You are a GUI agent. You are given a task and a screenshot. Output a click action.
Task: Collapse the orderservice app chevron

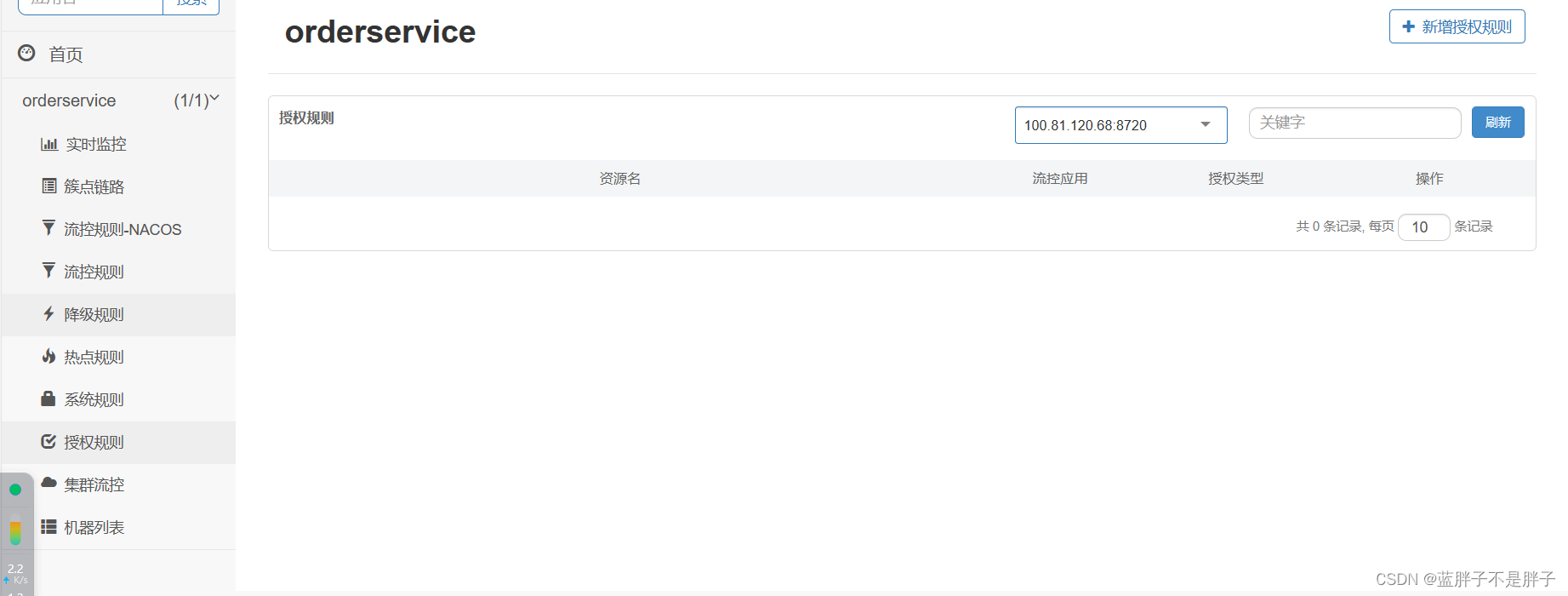[214, 99]
